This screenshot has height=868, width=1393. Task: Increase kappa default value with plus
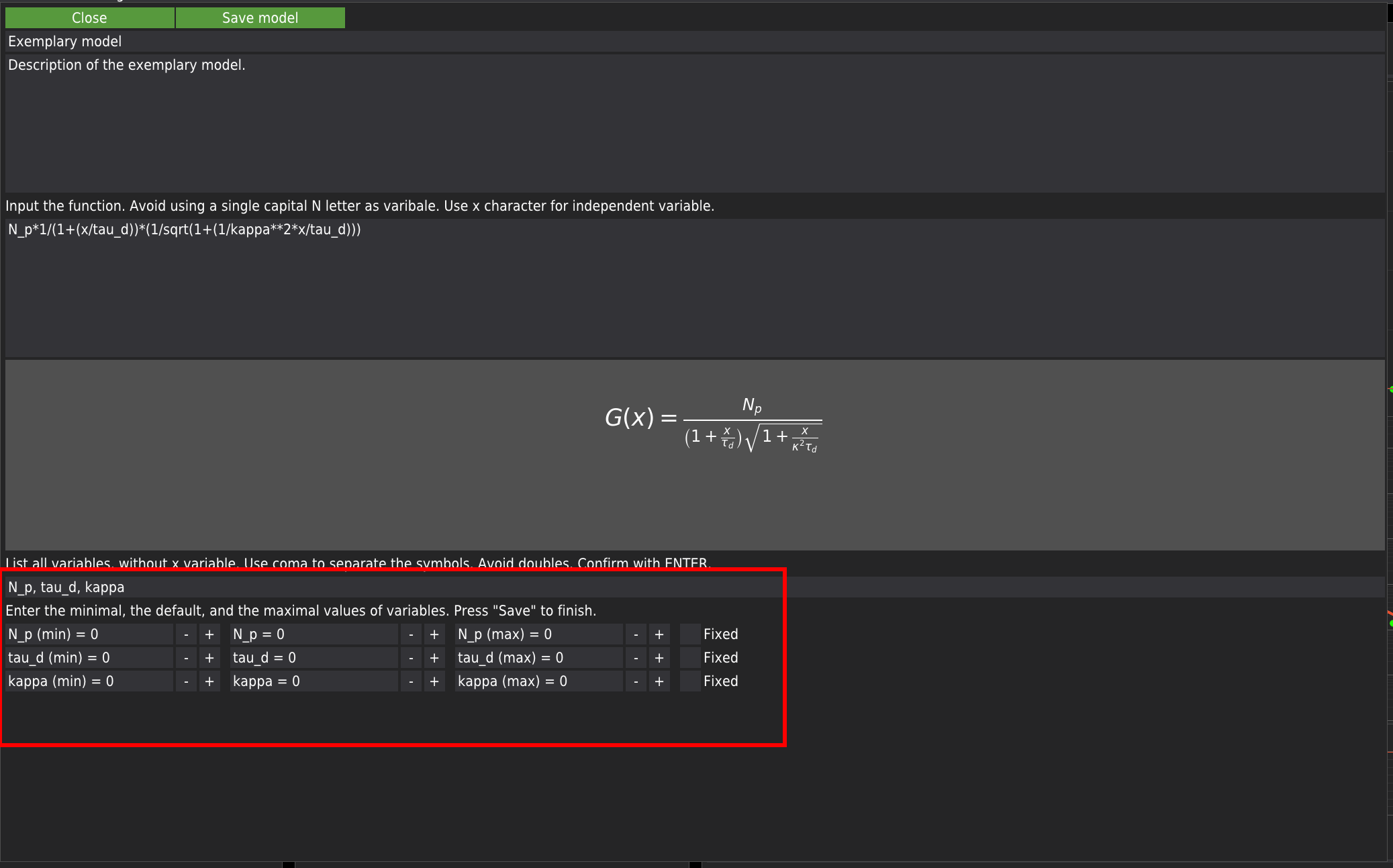pyautogui.click(x=434, y=681)
